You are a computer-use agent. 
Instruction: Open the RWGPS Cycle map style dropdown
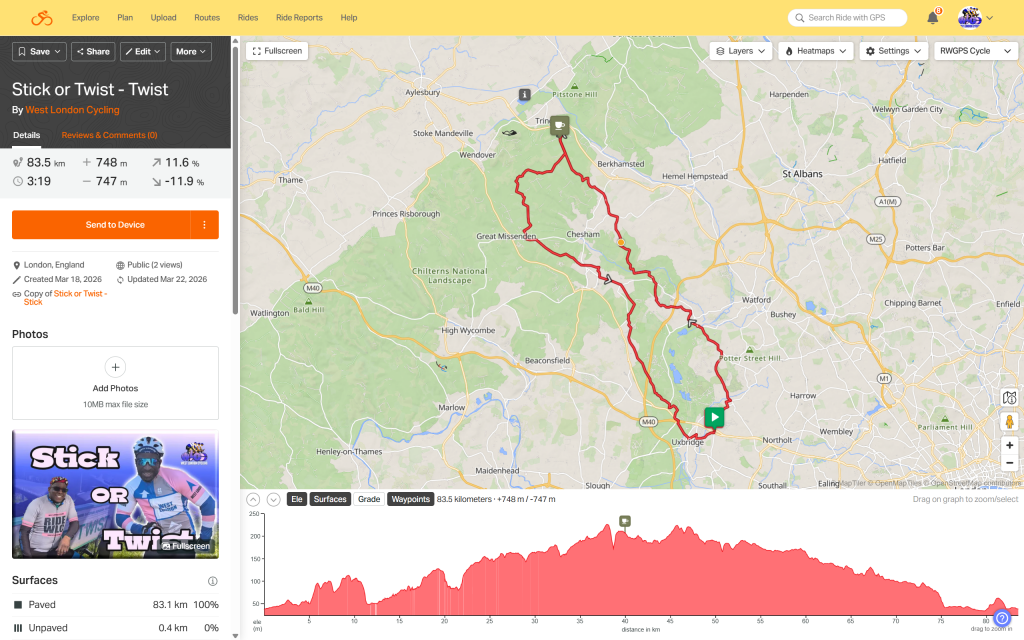tap(971, 50)
